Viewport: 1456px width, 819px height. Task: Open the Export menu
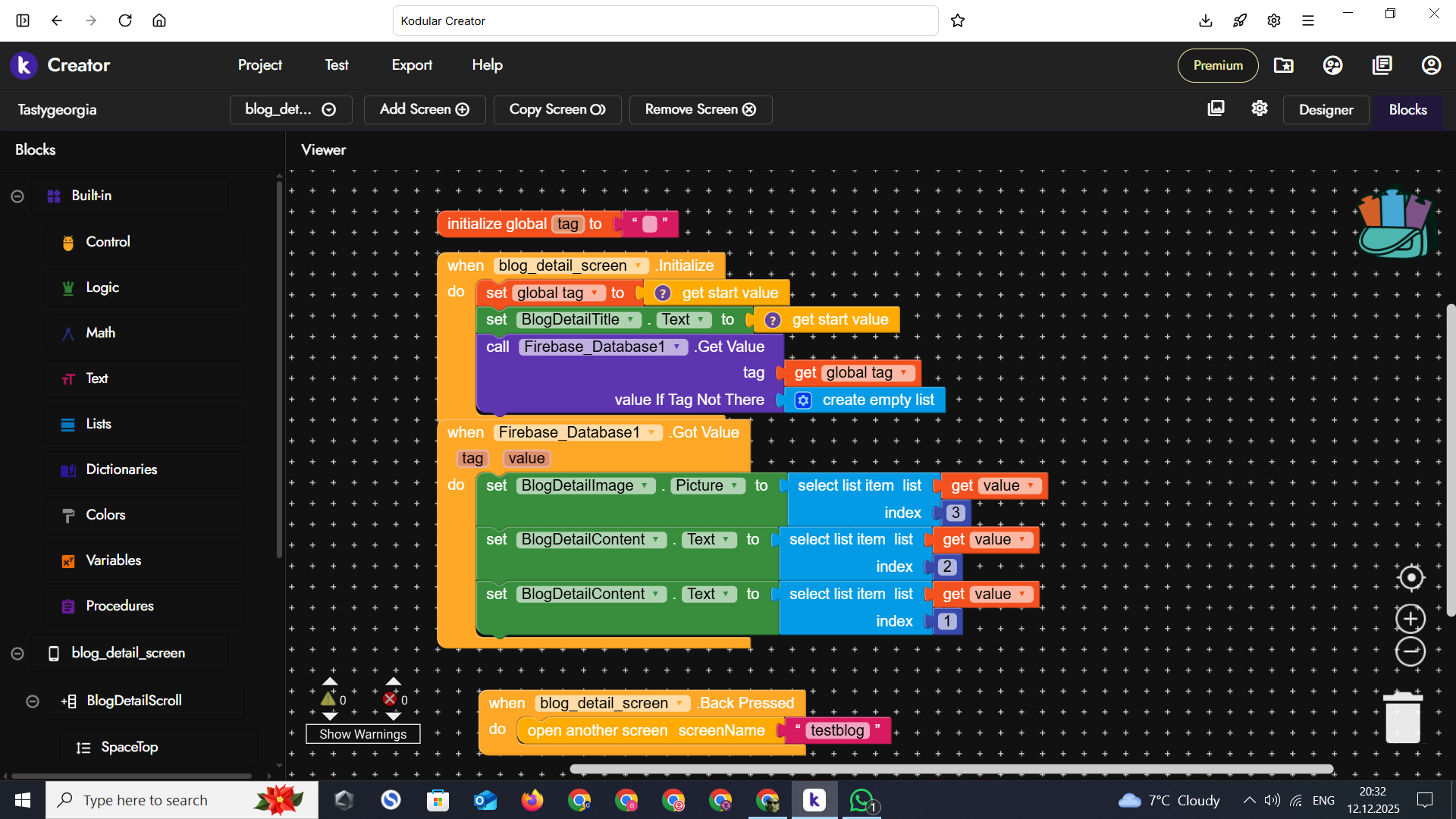coord(412,65)
